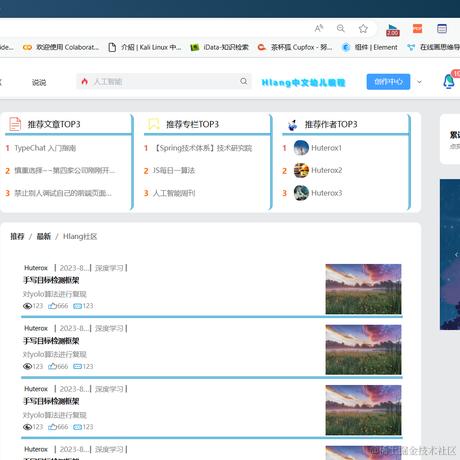Image resolution: width=460 pixels, height=460 pixels.
Task: Open comments icon on first post
Action: coord(77,306)
